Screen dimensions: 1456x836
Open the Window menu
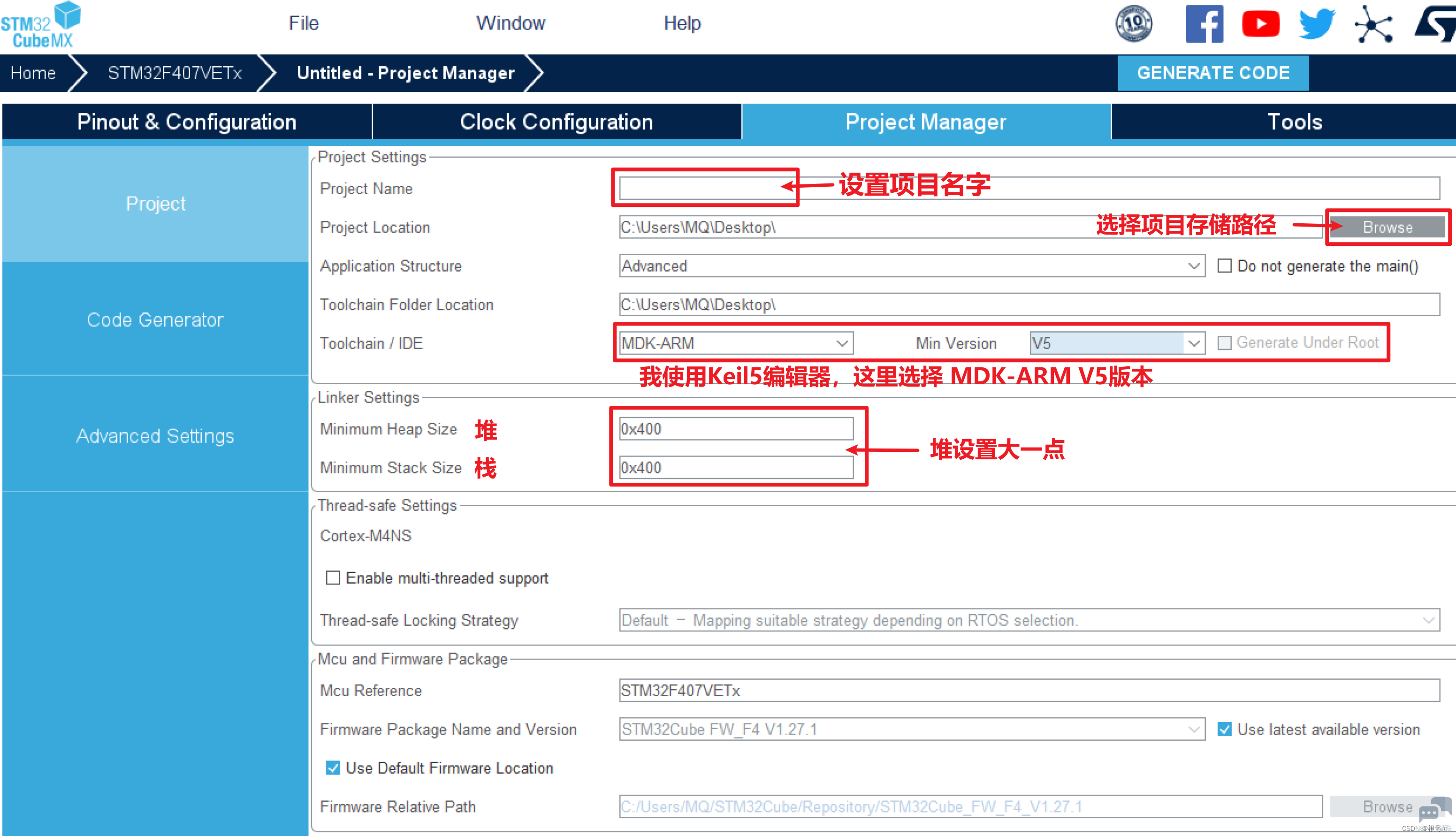point(511,23)
